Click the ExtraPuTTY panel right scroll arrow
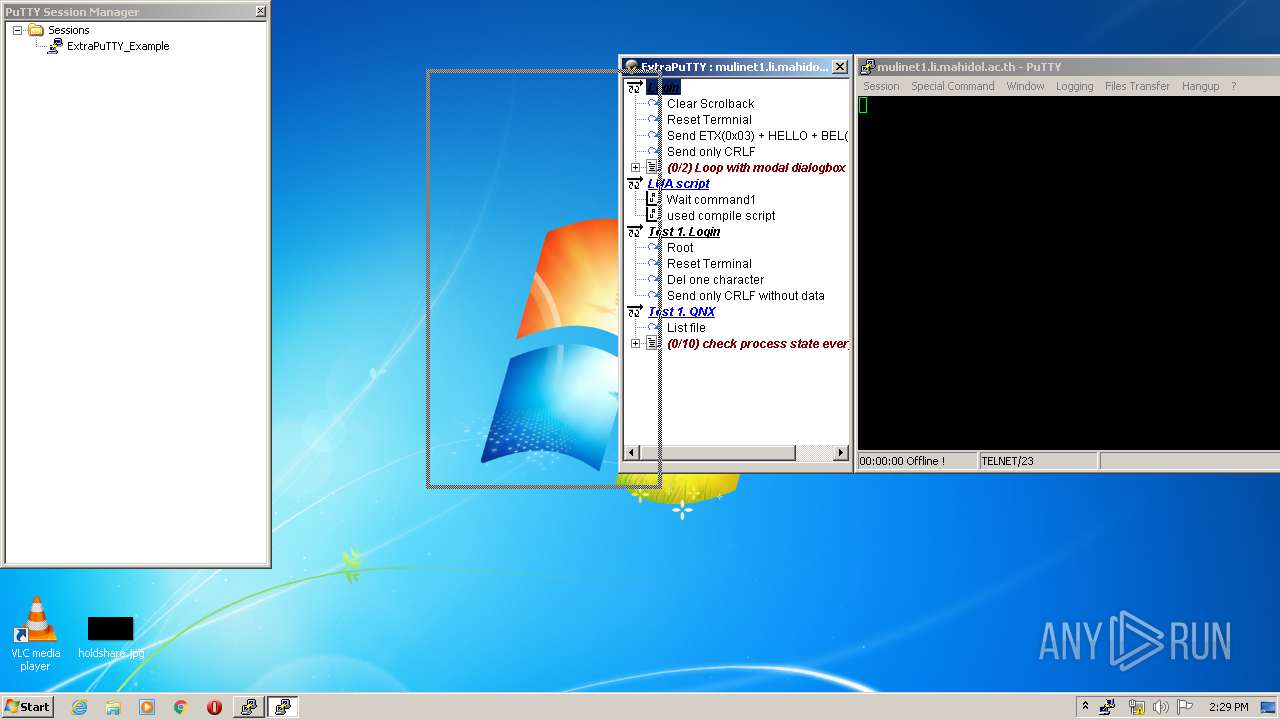Viewport: 1280px width, 720px height. point(840,453)
